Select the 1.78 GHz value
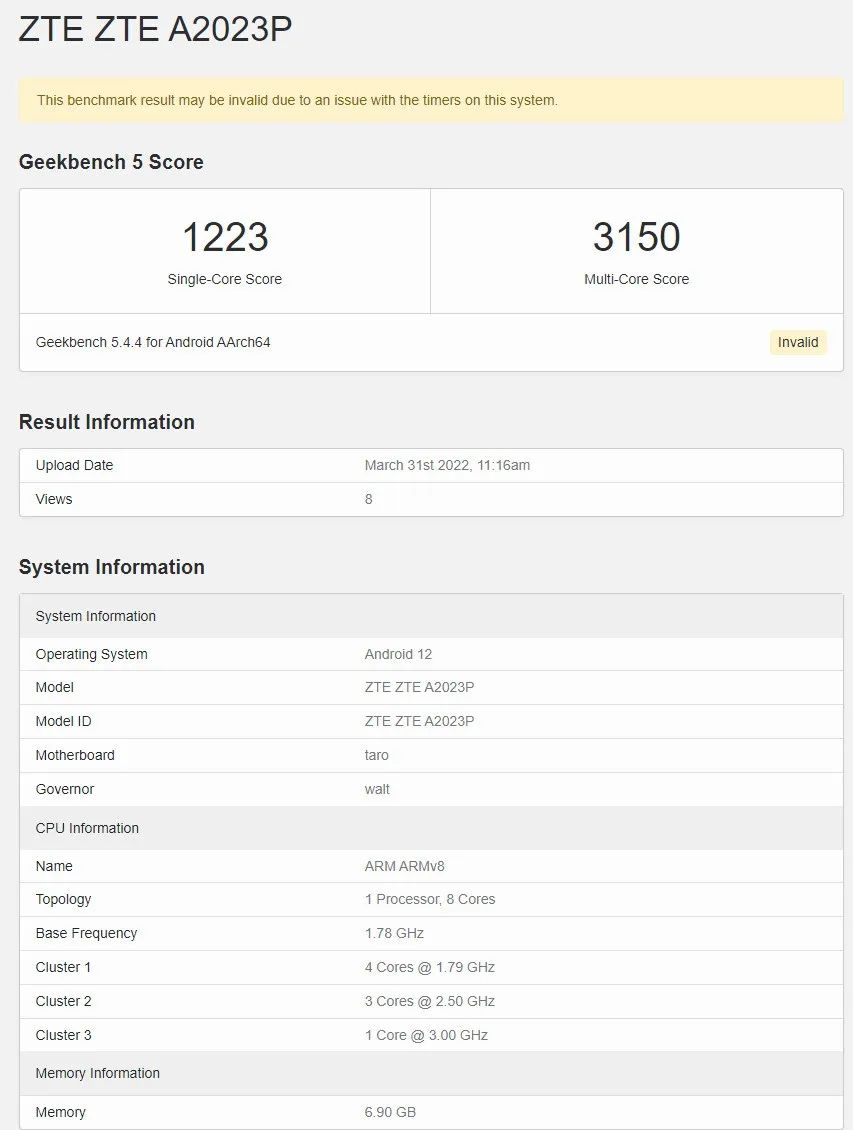The width and height of the screenshot is (853, 1130). [x=394, y=933]
